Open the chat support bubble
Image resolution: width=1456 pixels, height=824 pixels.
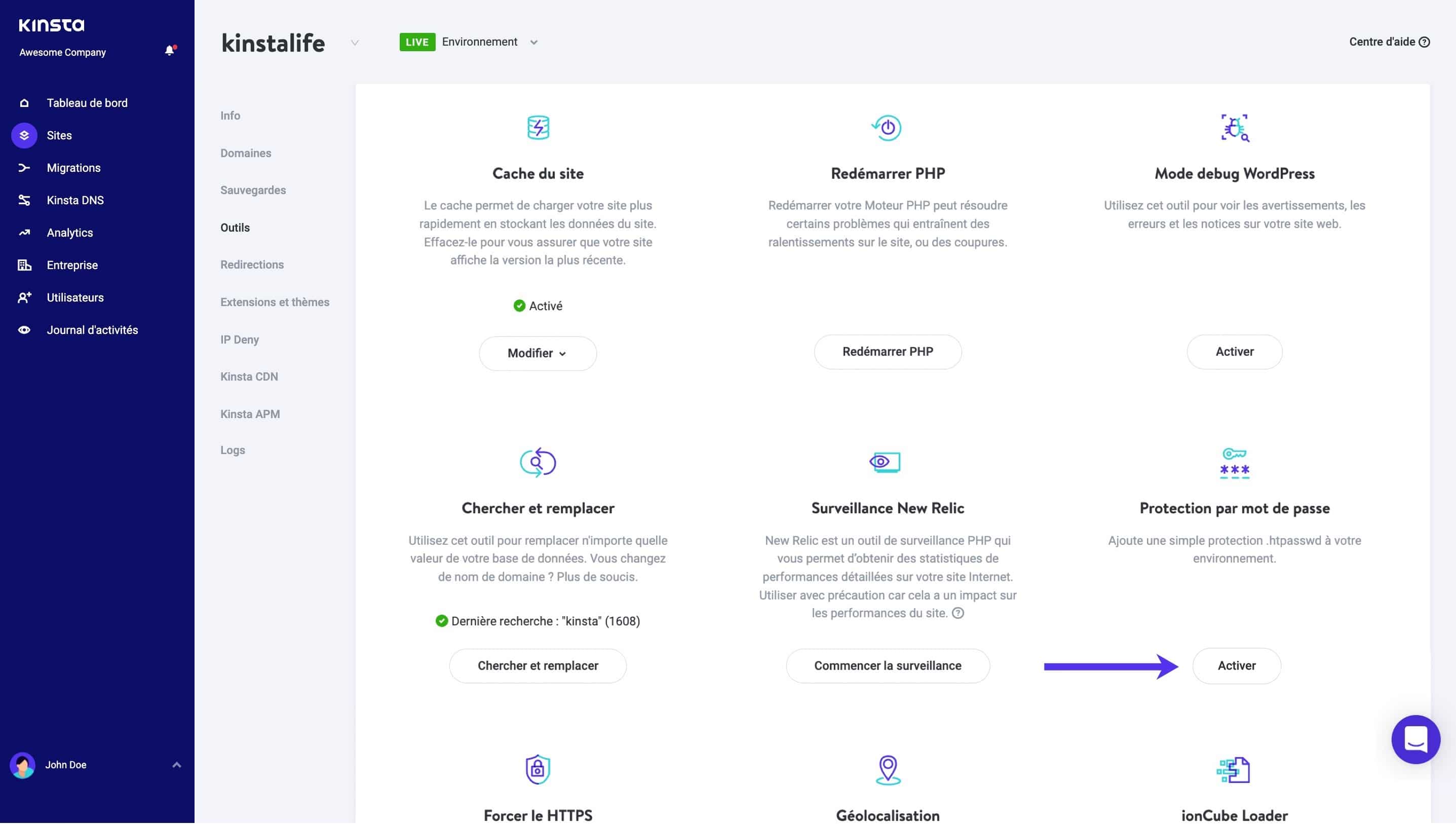[x=1415, y=739]
